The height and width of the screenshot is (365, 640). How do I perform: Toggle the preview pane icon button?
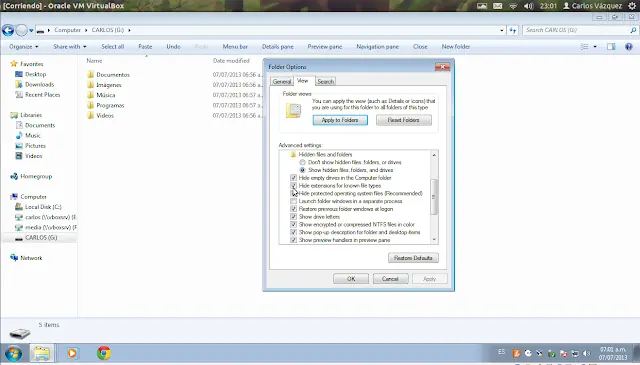pyautogui.click(x=611, y=47)
